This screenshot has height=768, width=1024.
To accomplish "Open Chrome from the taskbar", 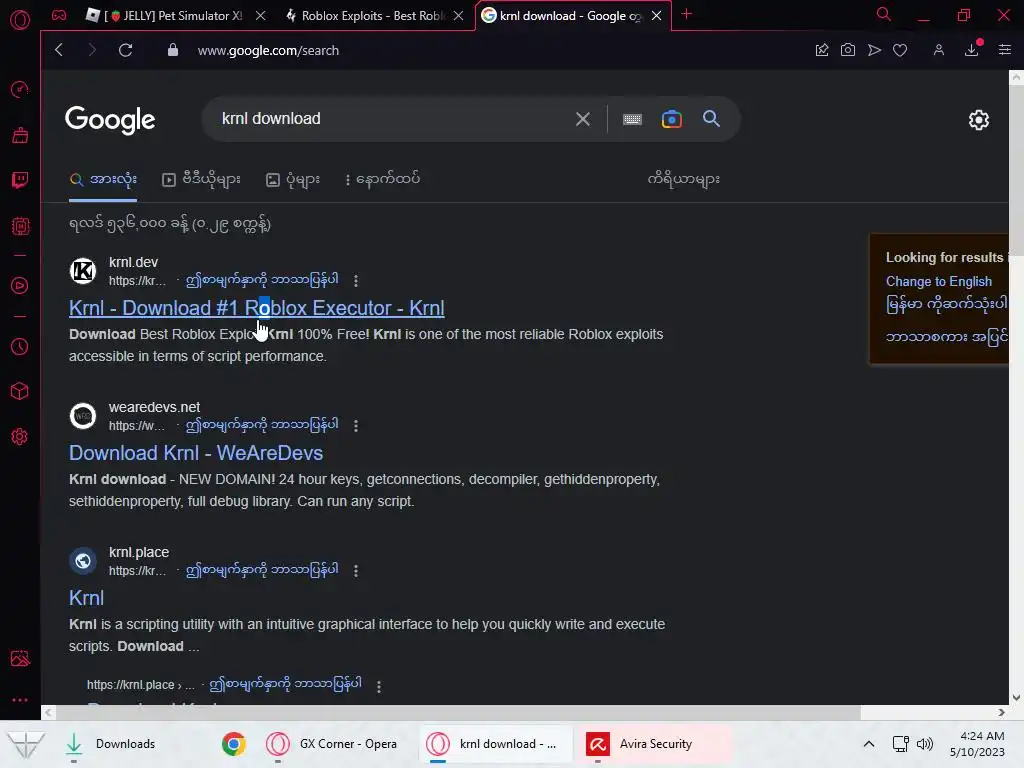I will pos(234,744).
